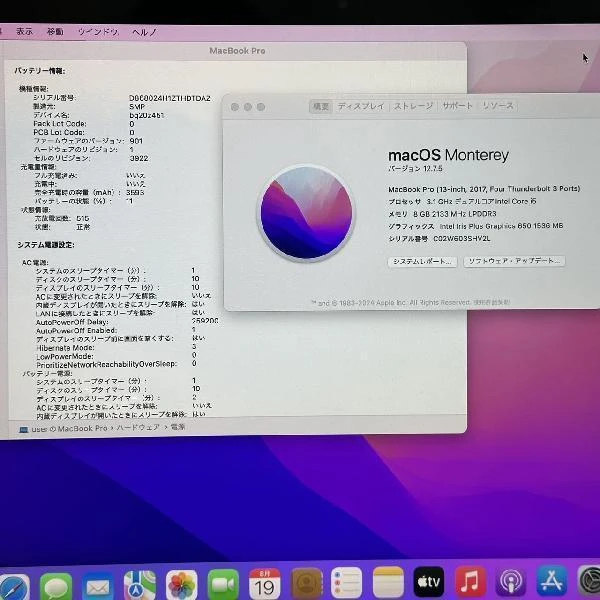Switch to the ストレージ tab
The height and width of the screenshot is (600, 600).
click(413, 106)
